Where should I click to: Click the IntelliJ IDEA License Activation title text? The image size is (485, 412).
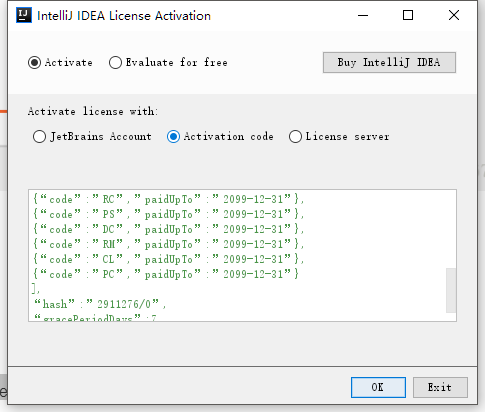pyautogui.click(x=124, y=16)
